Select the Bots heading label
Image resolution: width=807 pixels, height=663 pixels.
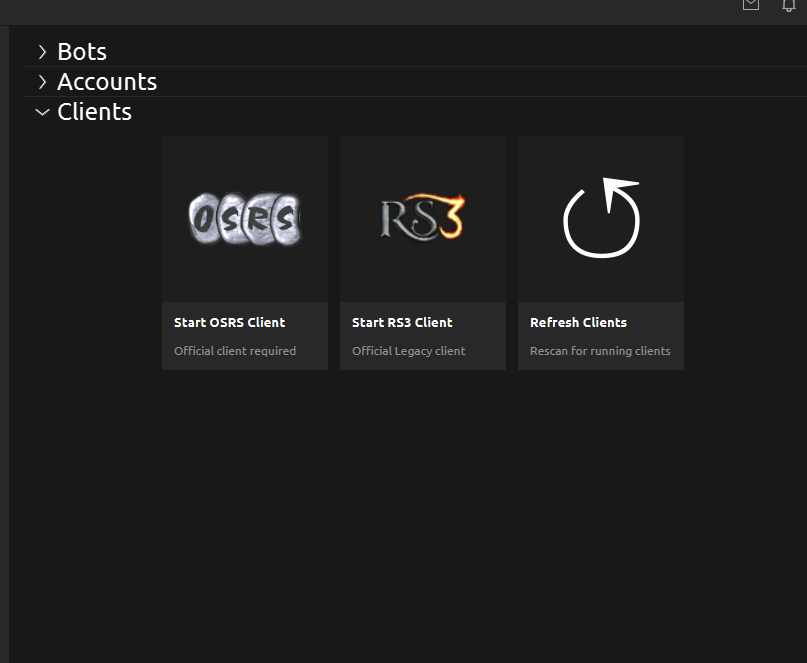point(82,52)
